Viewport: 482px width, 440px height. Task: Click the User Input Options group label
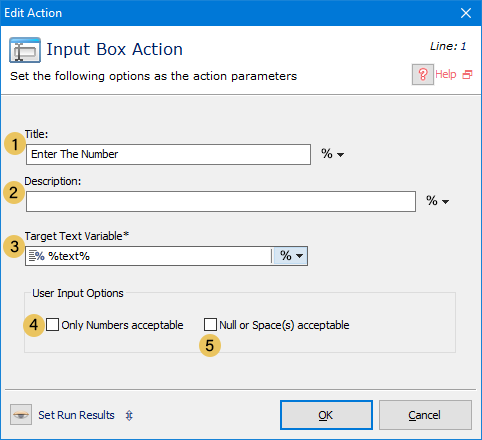(78, 293)
